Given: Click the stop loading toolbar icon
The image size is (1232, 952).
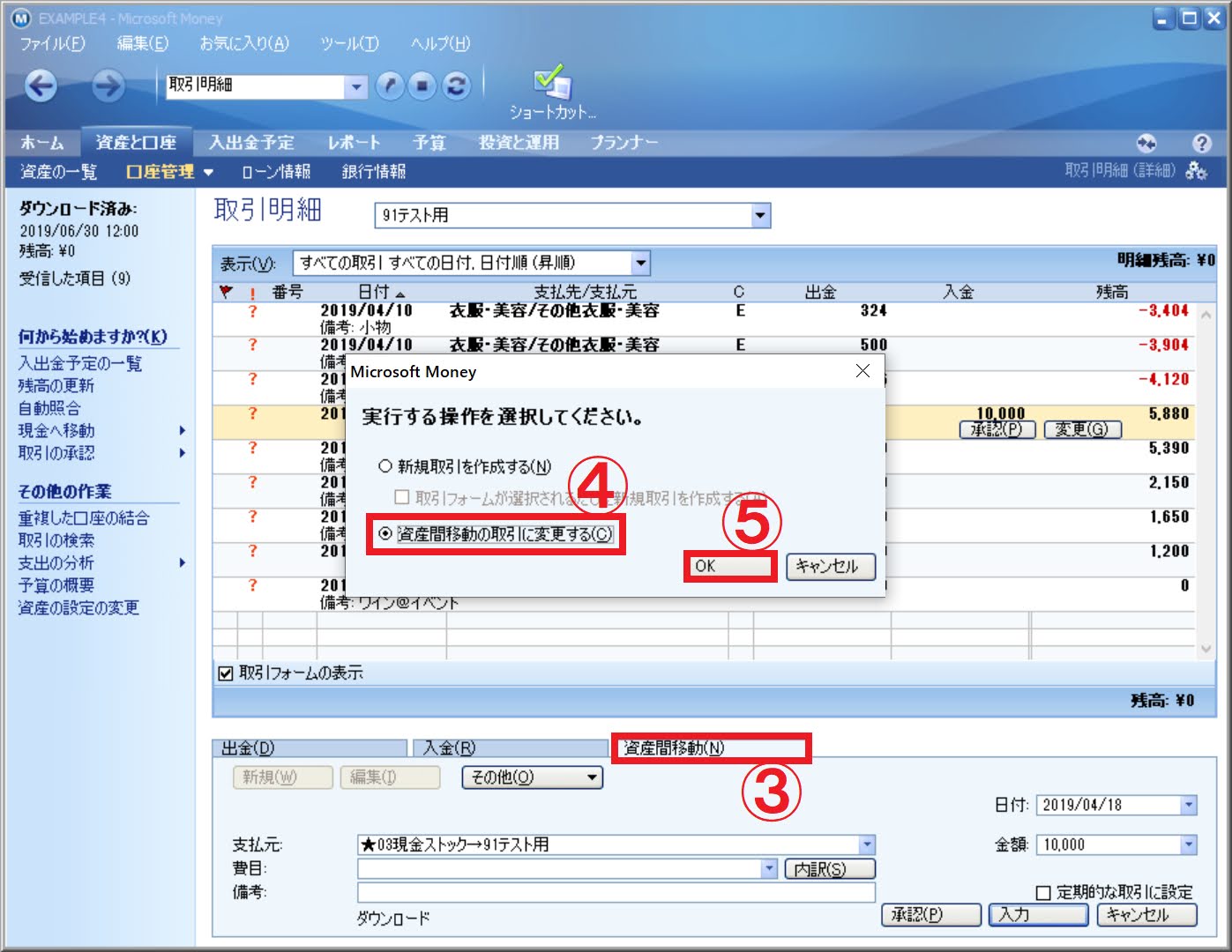Looking at the screenshot, I should click(x=422, y=86).
